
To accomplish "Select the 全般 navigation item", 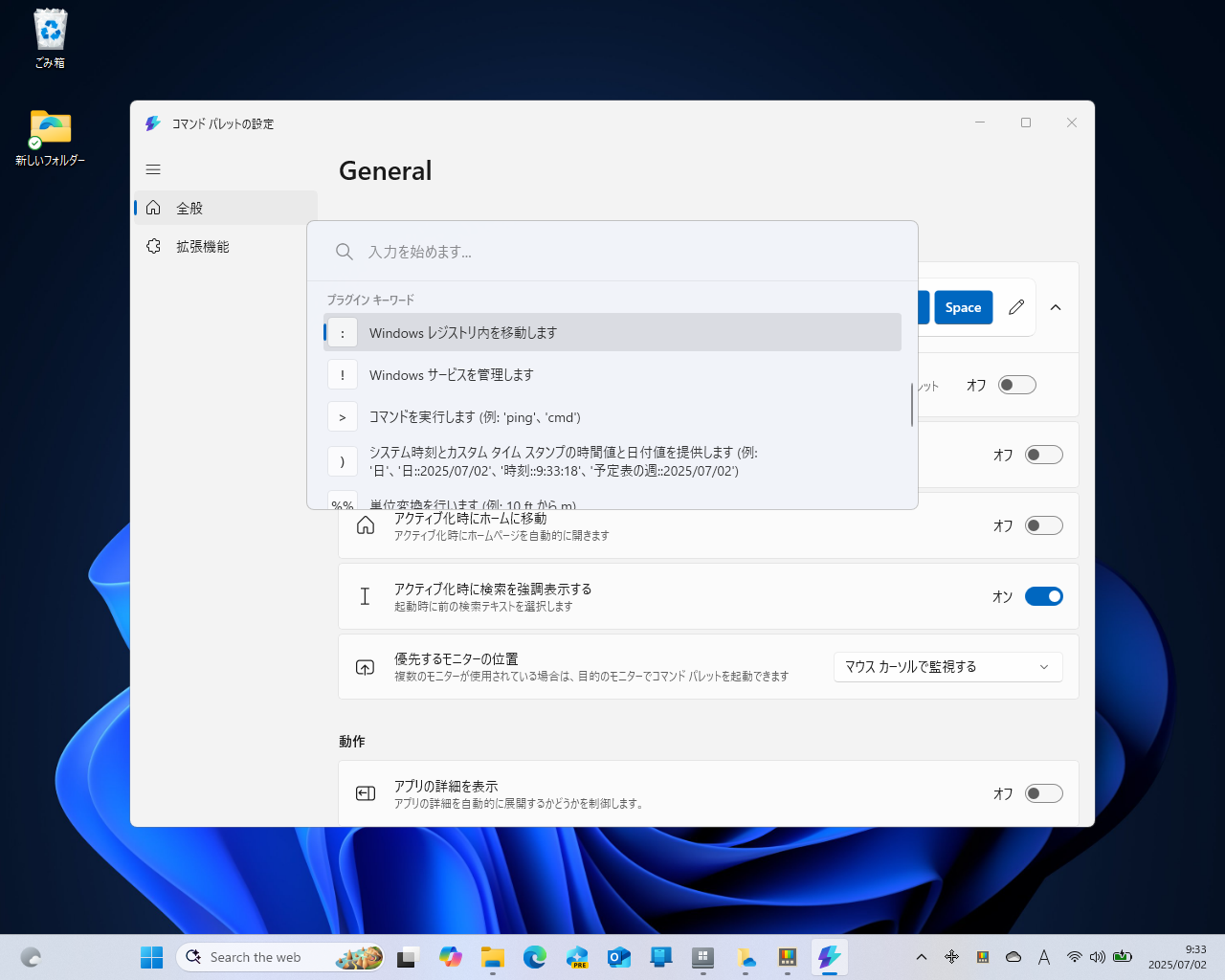I will point(226,208).
